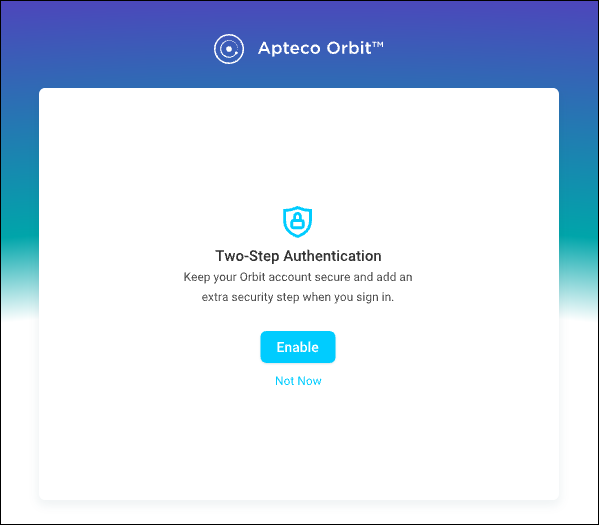The height and width of the screenshot is (525, 599).
Task: Click the TM trademark symbol after Orbit
Action: 377,44
